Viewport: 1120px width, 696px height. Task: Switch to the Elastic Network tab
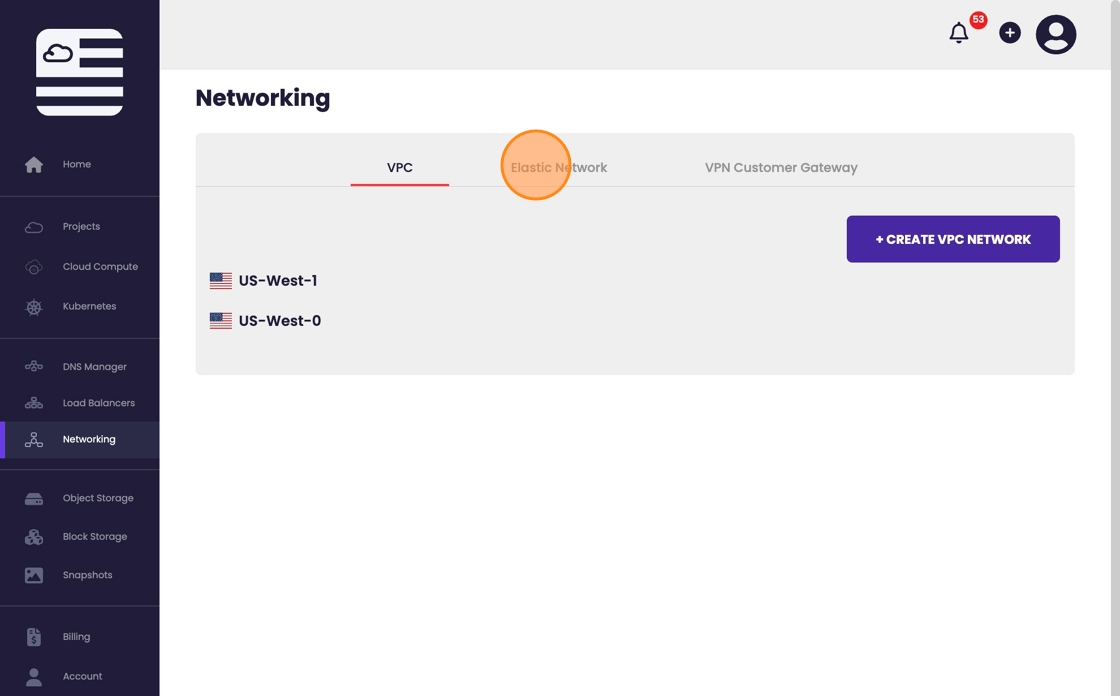pos(559,168)
